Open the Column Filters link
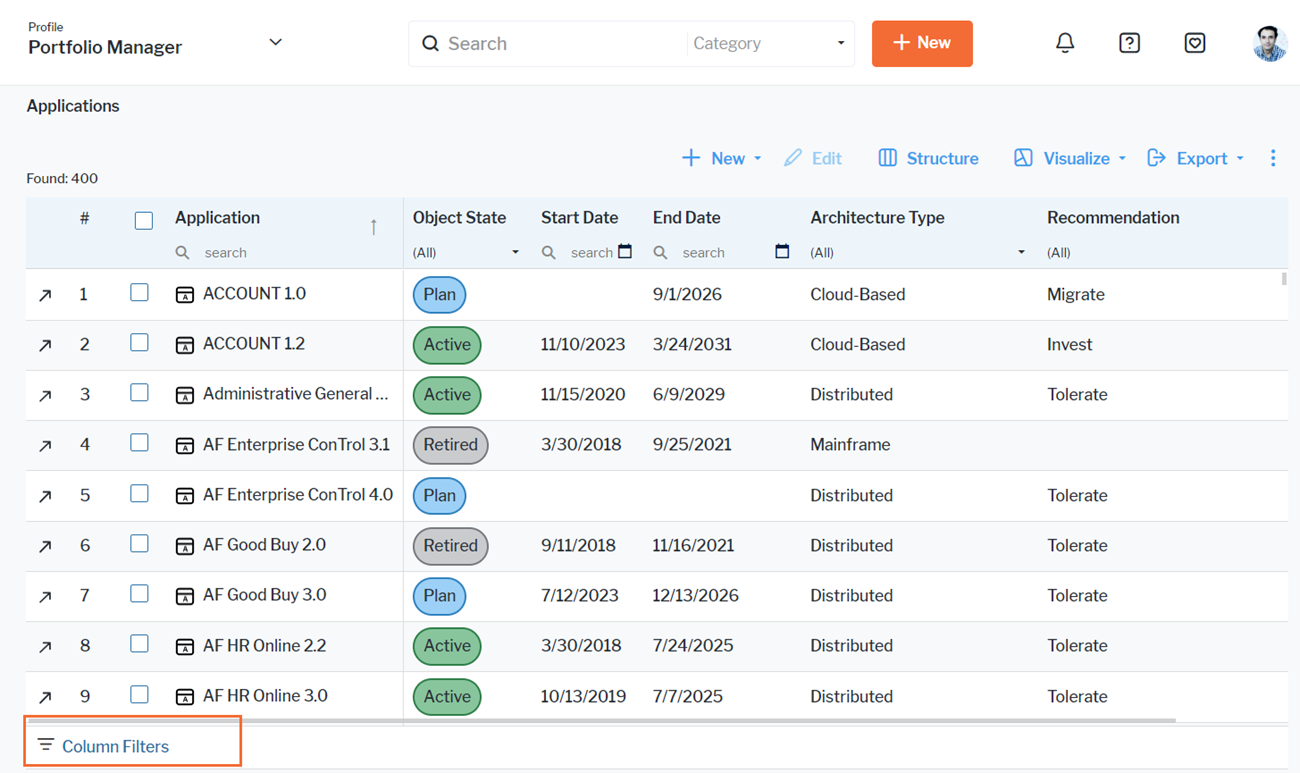The width and height of the screenshot is (1300, 773). [x=115, y=746]
